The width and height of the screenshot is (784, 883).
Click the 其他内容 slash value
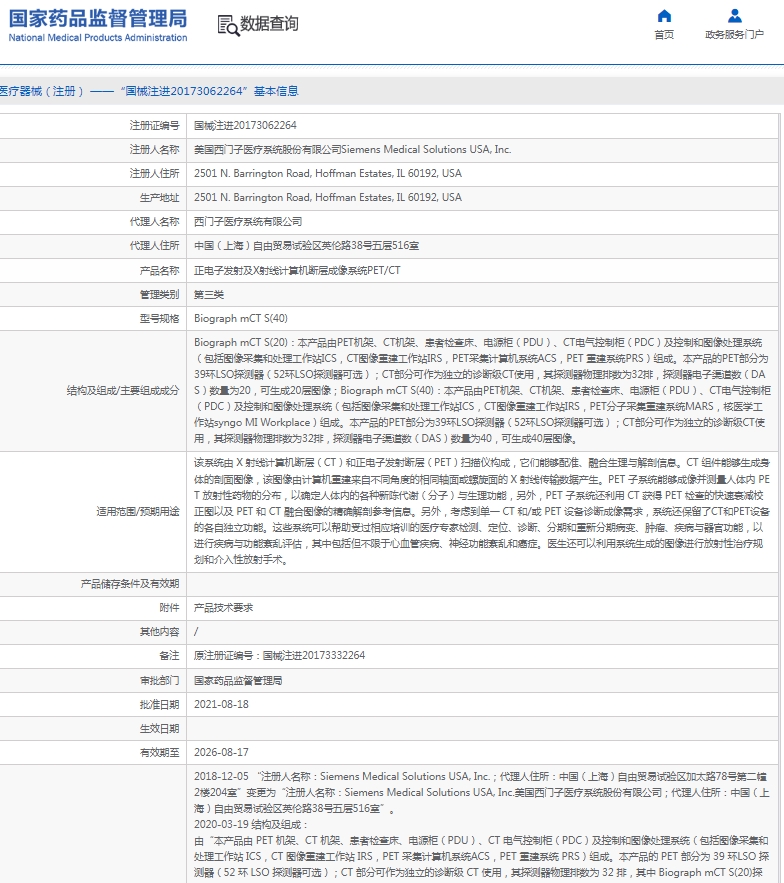[x=196, y=632]
